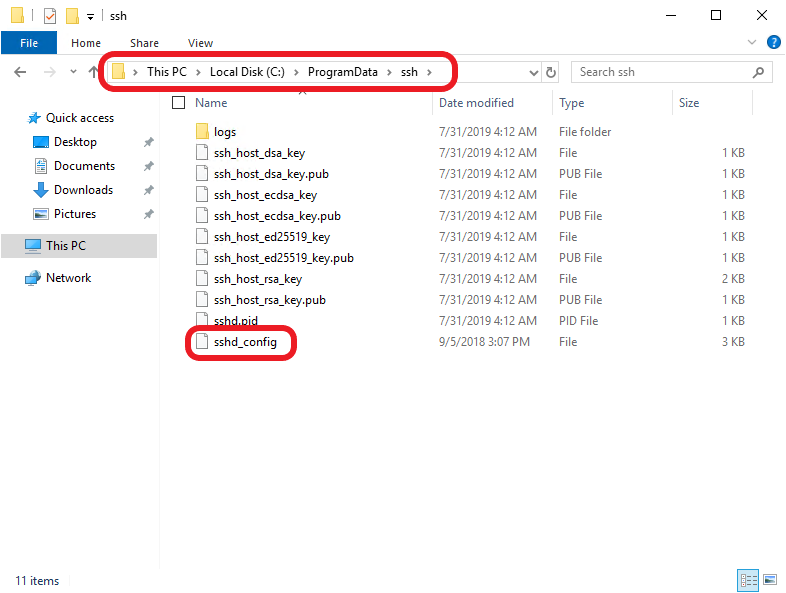Viewport: 786px width, 593px height.
Task: Click the search magnifier icon
Action: click(x=759, y=72)
